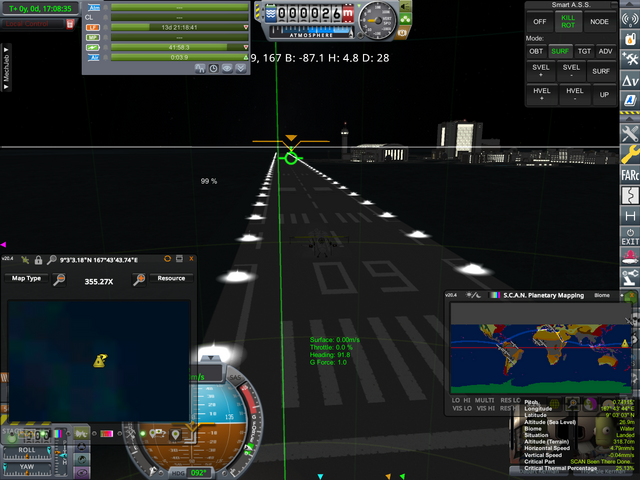This screenshot has width=640, height=480.
Task: Open the Map Type dropdown
Action: 27,278
